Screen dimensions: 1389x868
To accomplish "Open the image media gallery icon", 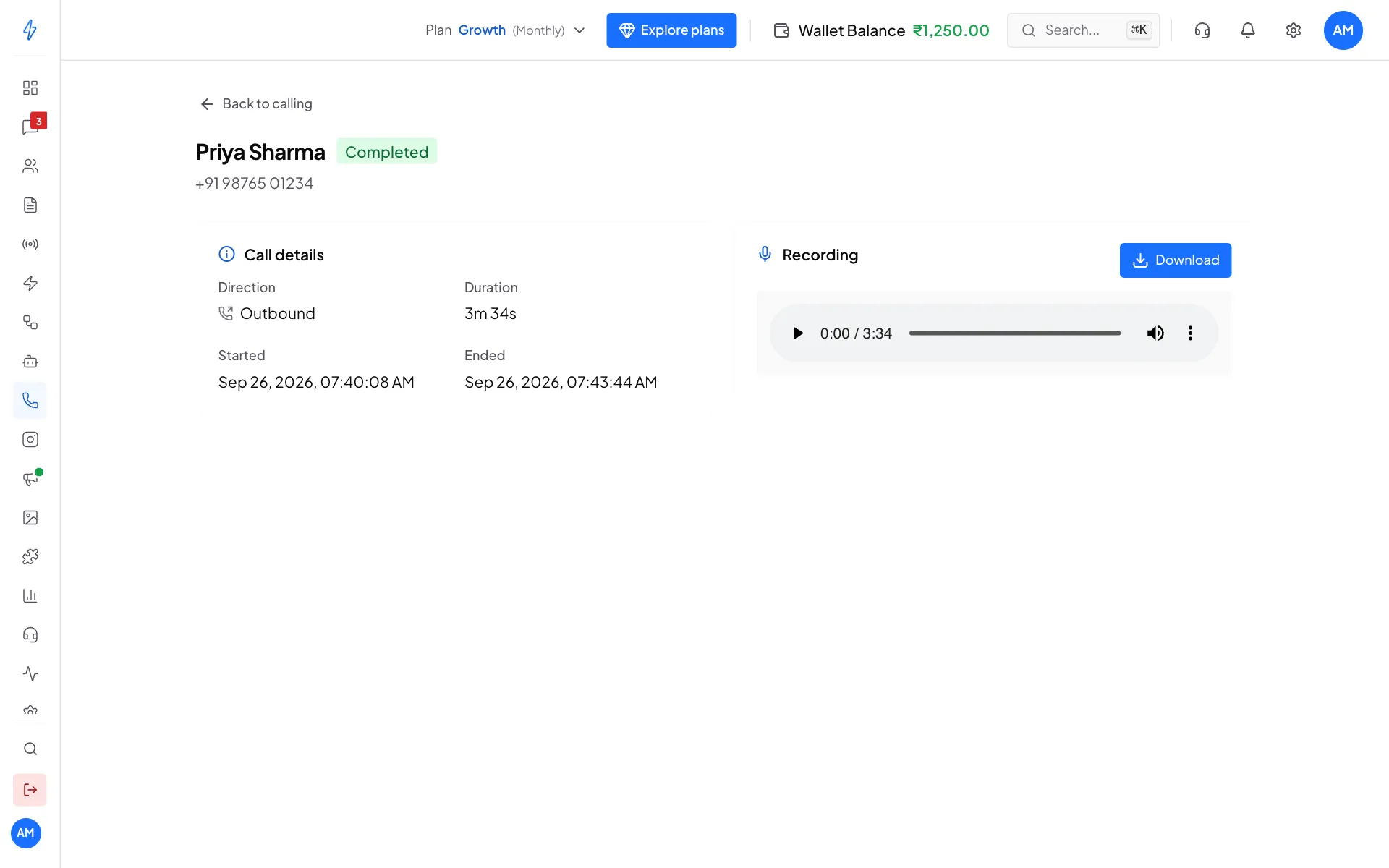I will [30, 518].
